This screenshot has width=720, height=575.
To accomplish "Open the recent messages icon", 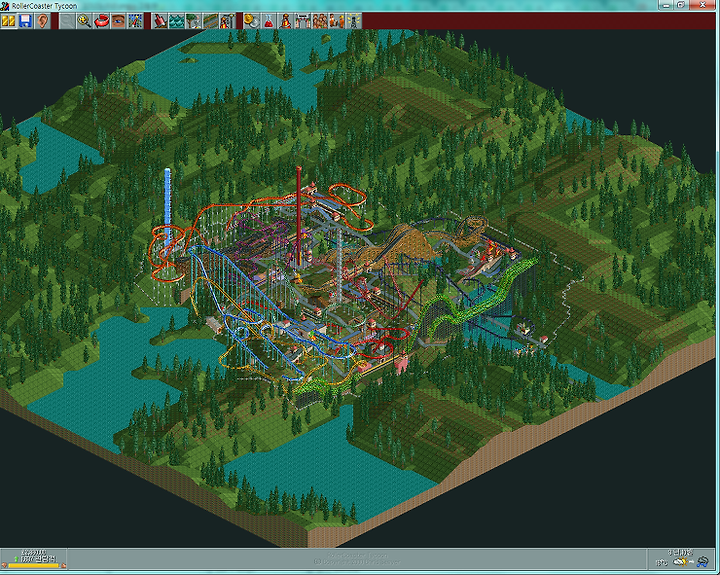I will tap(354, 21).
